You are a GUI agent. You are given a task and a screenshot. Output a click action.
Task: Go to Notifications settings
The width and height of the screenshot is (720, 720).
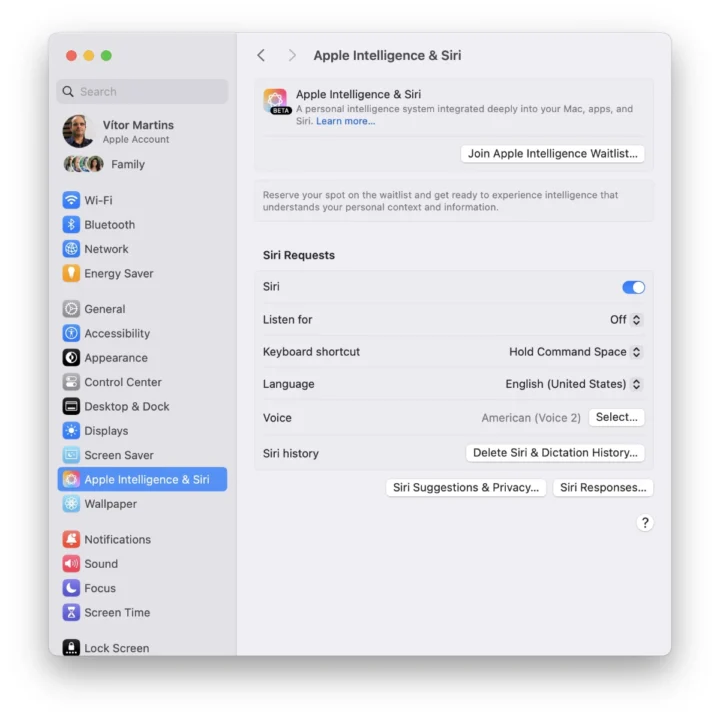point(142,539)
